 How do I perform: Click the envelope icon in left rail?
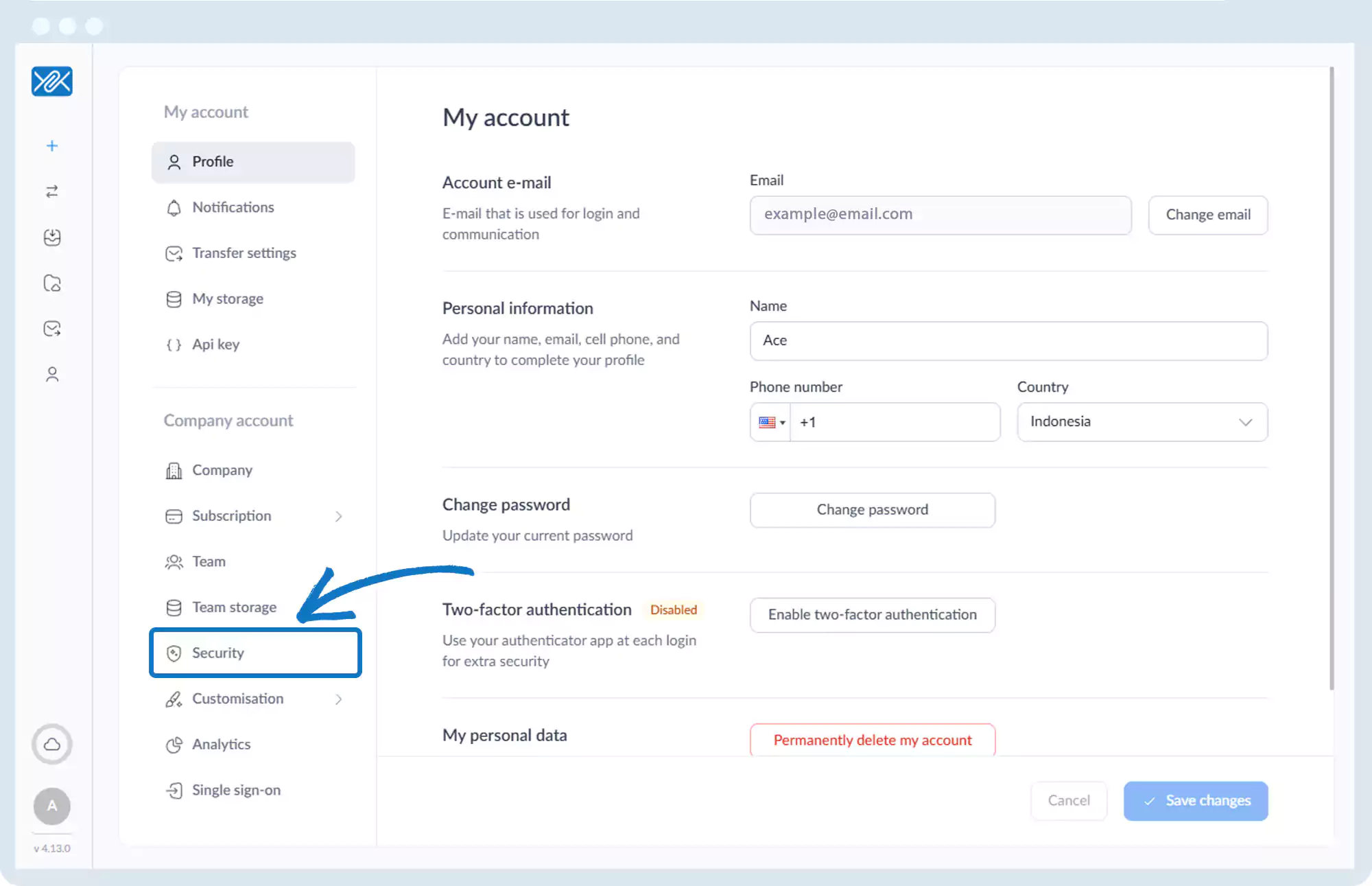pos(52,329)
